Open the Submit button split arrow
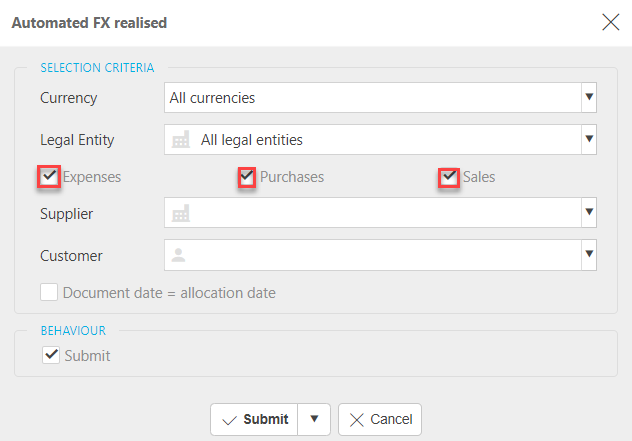Screen dimensions: 632x441 (314, 419)
